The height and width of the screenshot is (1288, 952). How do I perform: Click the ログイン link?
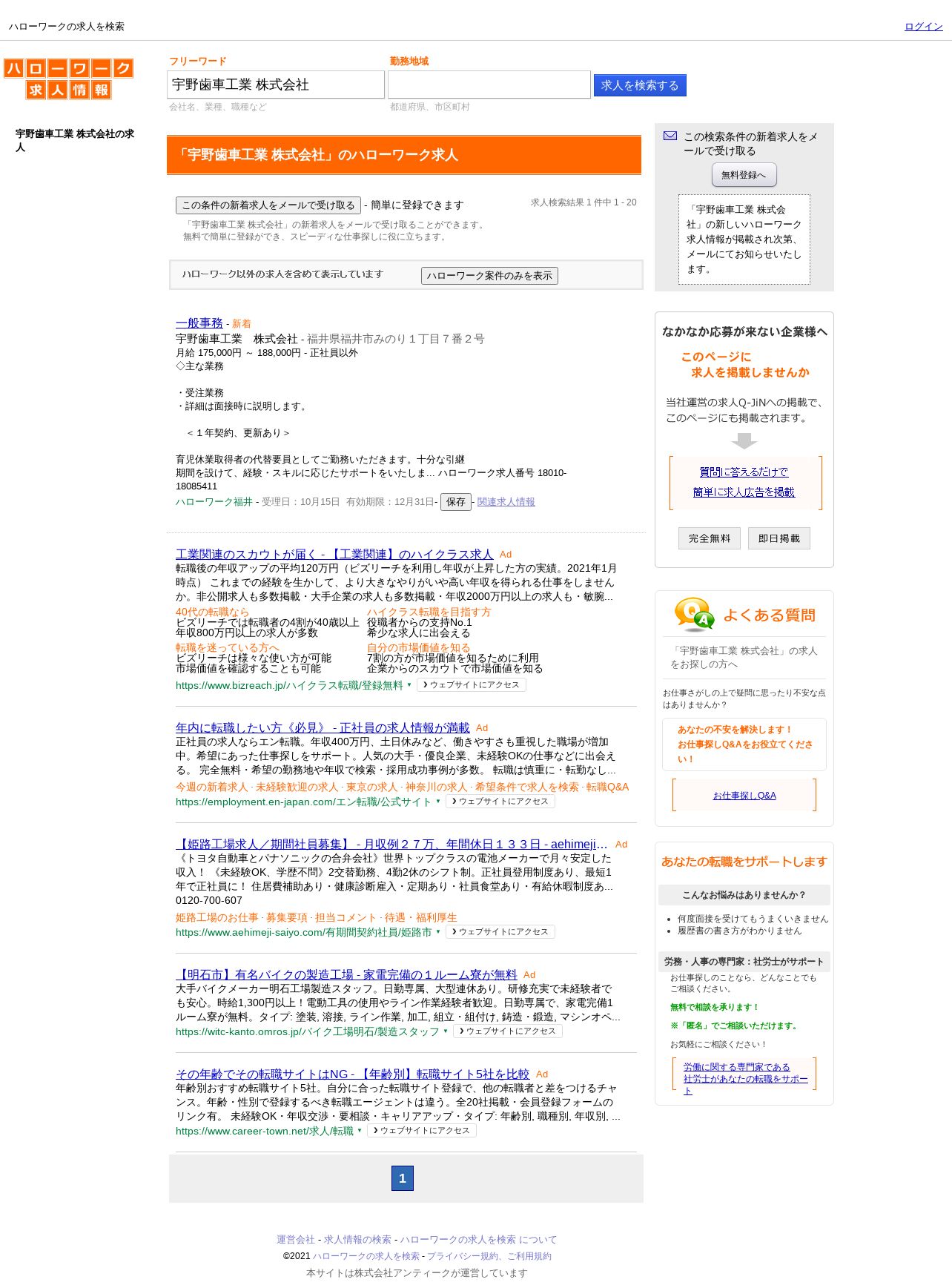[x=923, y=26]
